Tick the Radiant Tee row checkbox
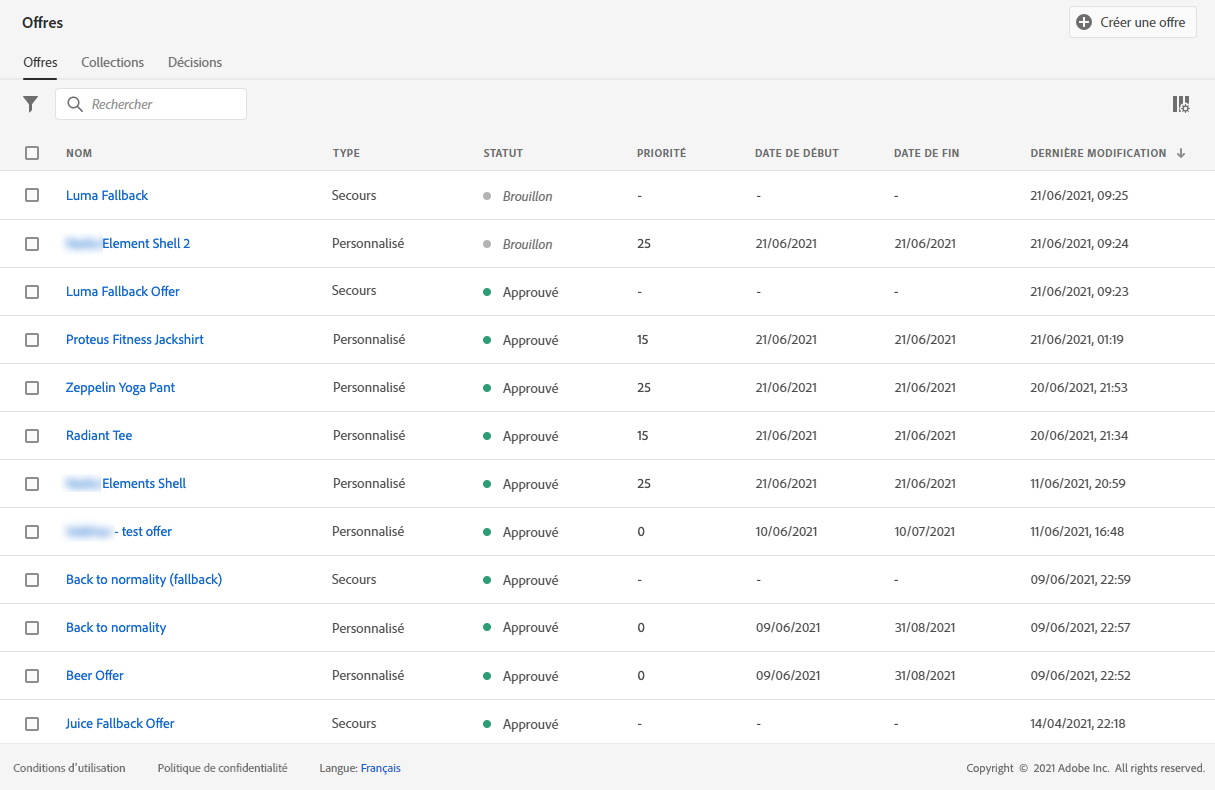1215x790 pixels. click(x=32, y=436)
